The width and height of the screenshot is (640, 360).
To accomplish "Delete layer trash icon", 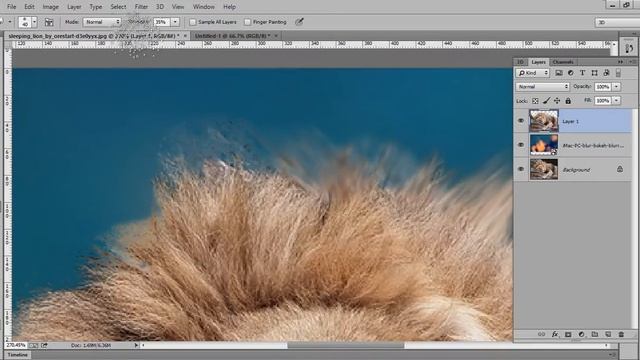I will 621,334.
